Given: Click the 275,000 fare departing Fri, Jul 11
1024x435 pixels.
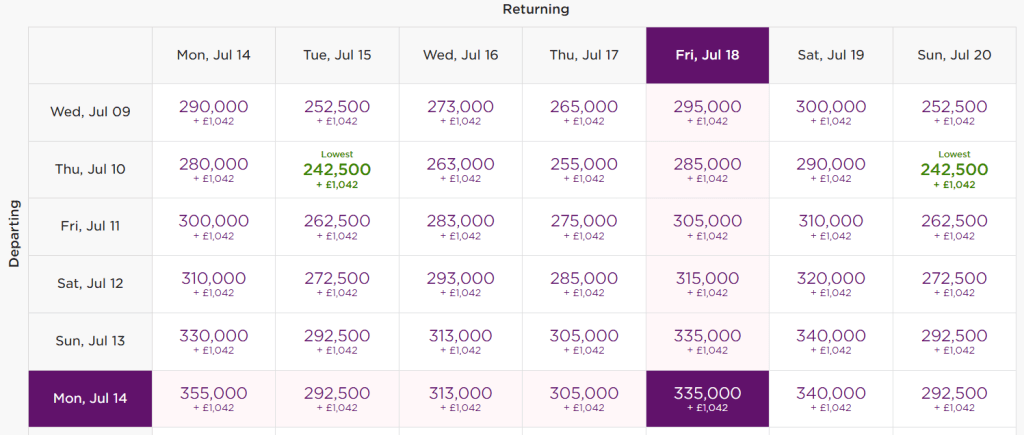Looking at the screenshot, I should tap(584, 226).
